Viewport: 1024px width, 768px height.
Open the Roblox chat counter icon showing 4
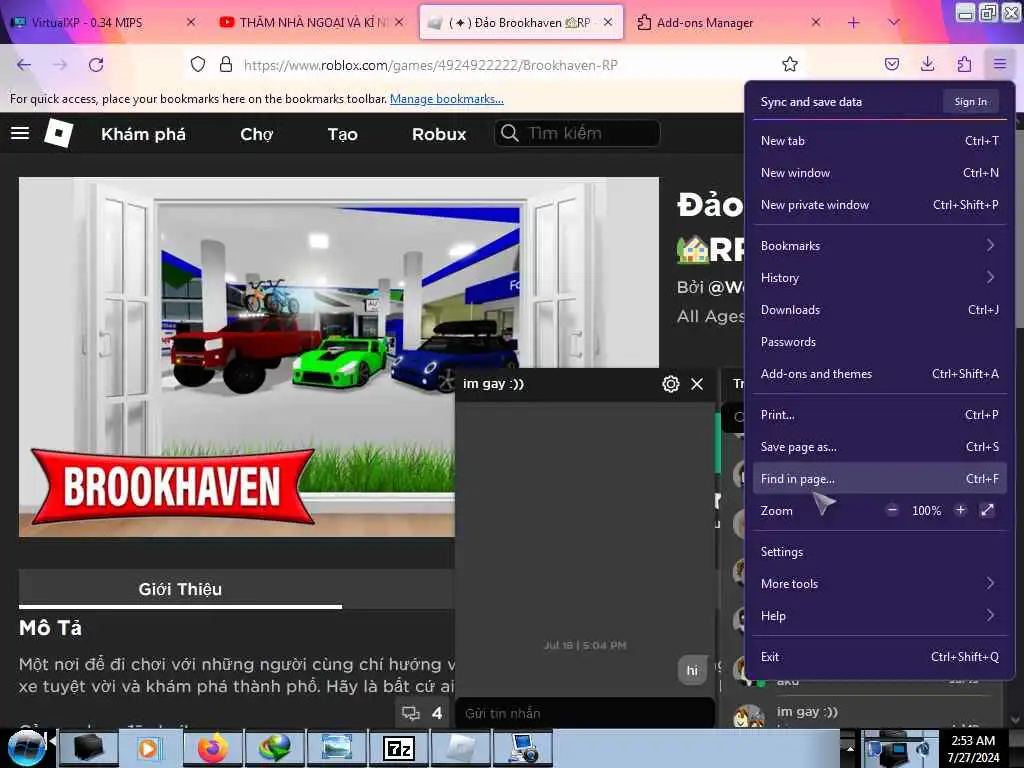point(422,713)
